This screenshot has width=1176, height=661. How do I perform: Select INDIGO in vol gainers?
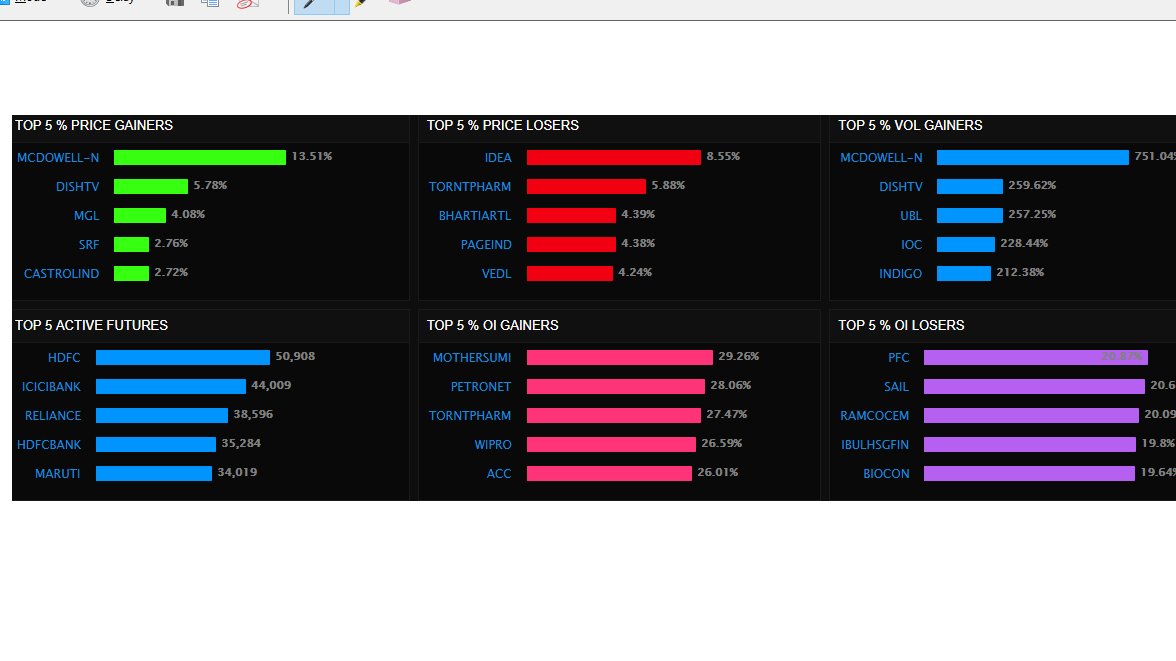(x=900, y=274)
